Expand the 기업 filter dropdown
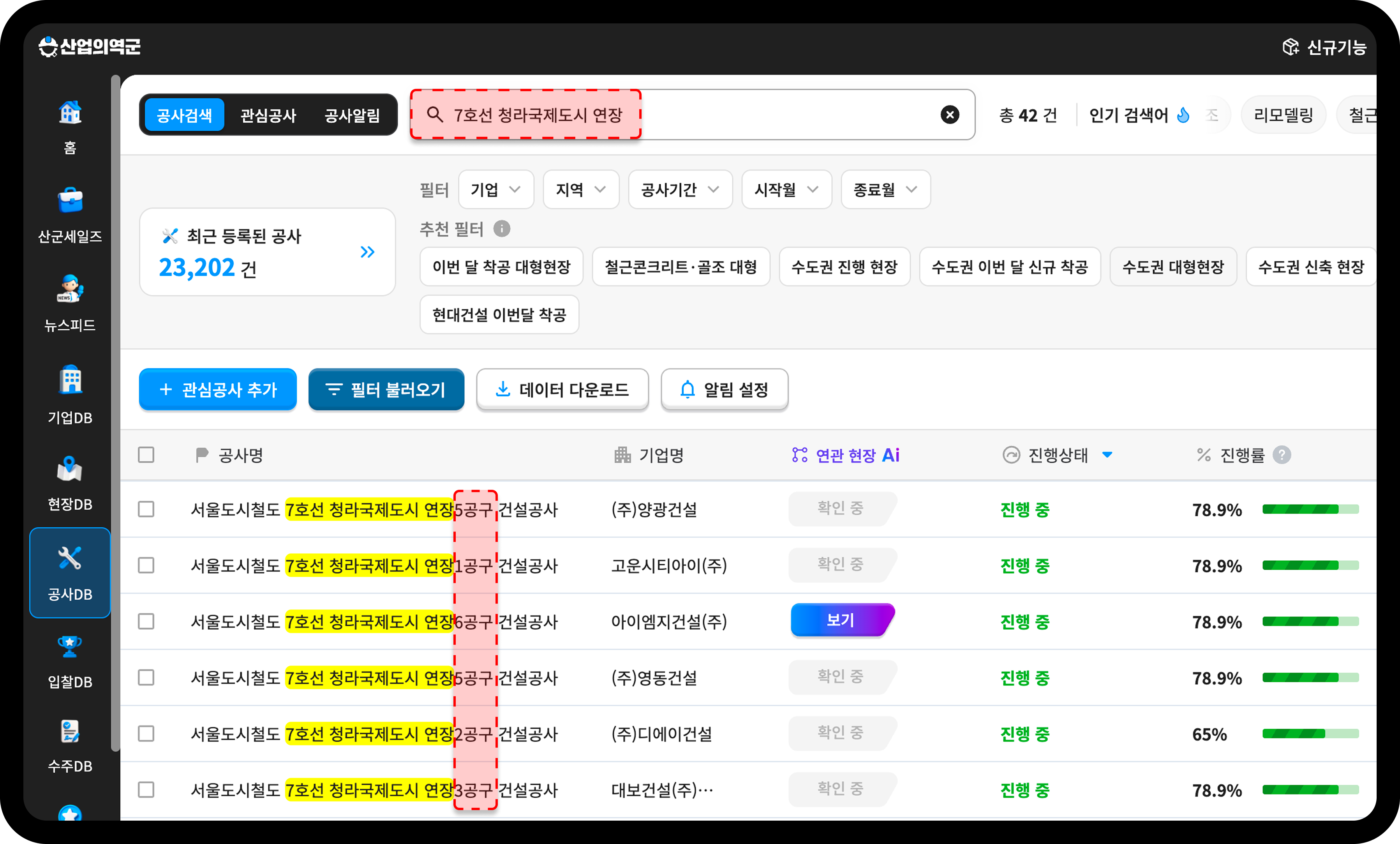Image resolution: width=1400 pixels, height=844 pixels. click(496, 189)
